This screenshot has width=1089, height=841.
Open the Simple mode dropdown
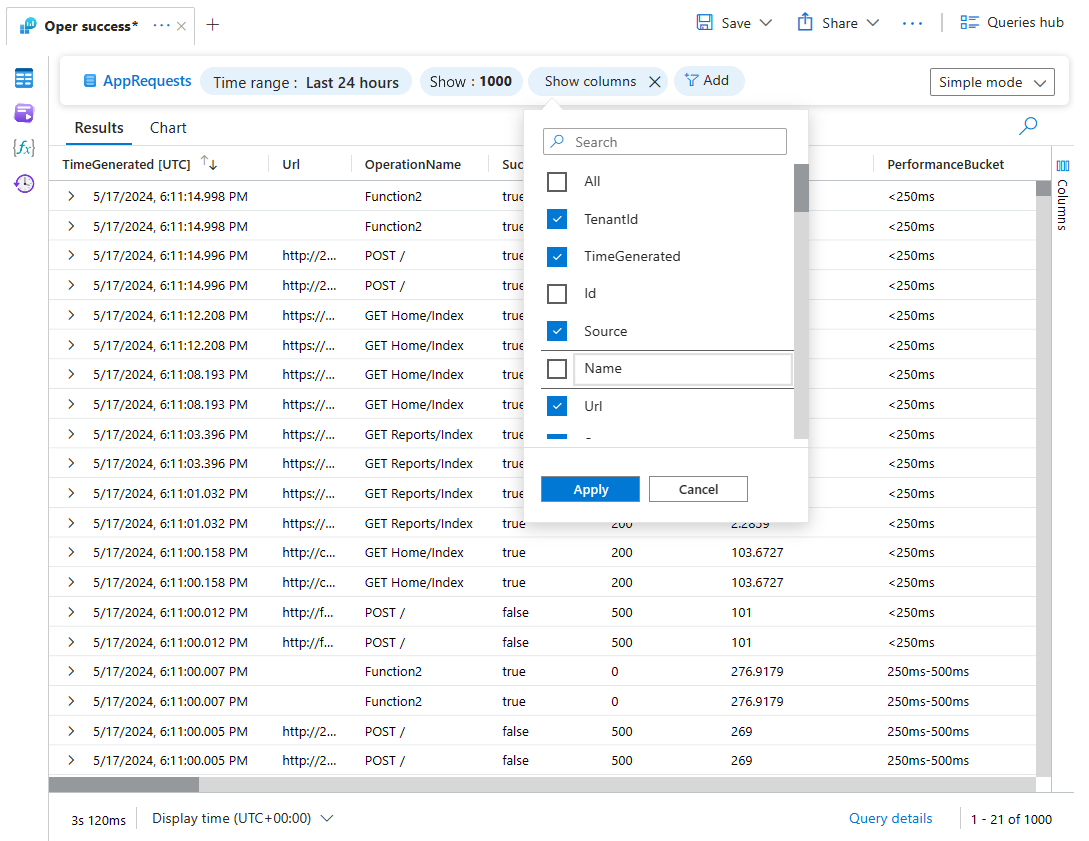point(992,82)
